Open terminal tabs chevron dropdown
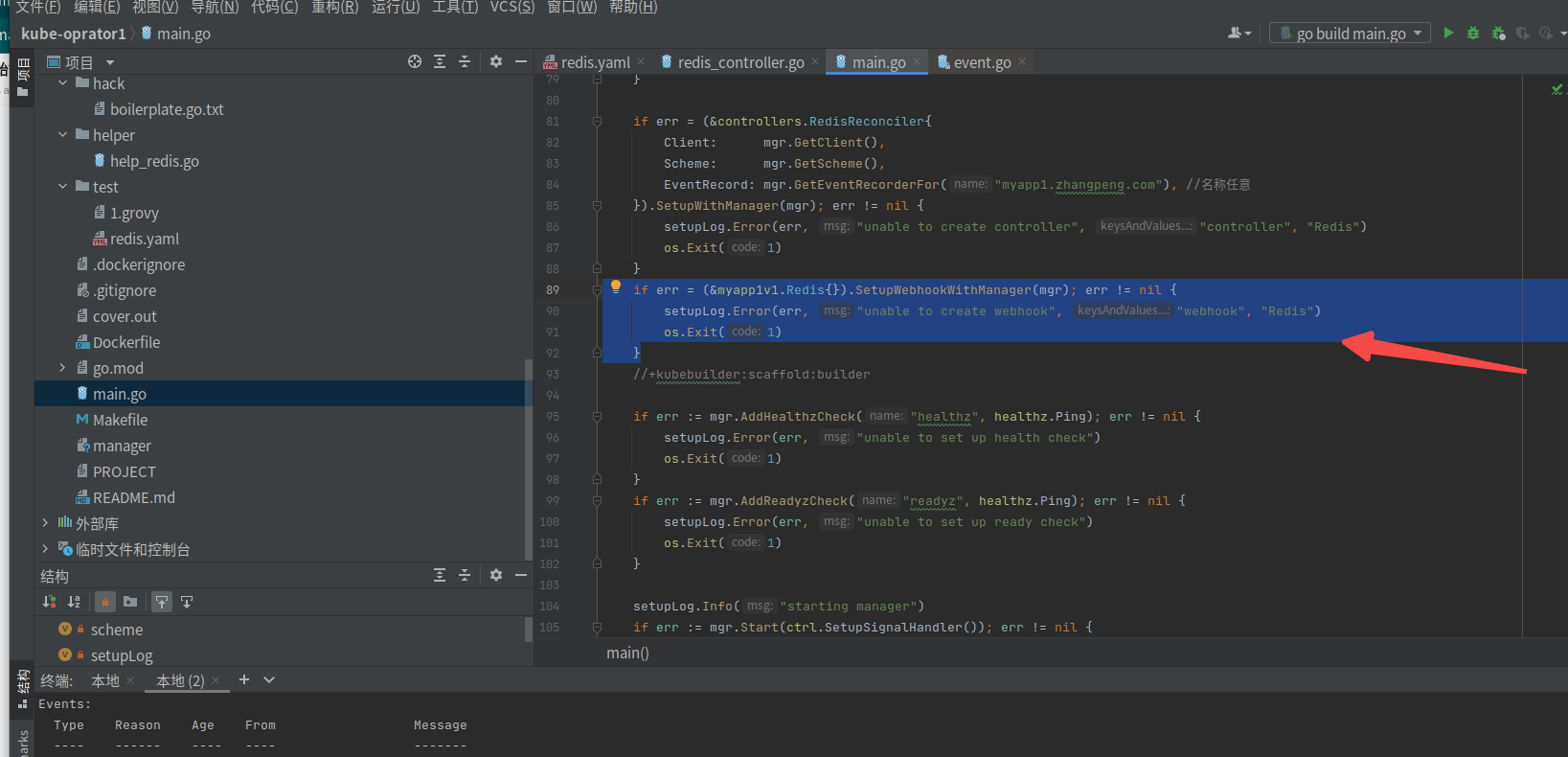The height and width of the screenshot is (757, 1568). pos(269,679)
